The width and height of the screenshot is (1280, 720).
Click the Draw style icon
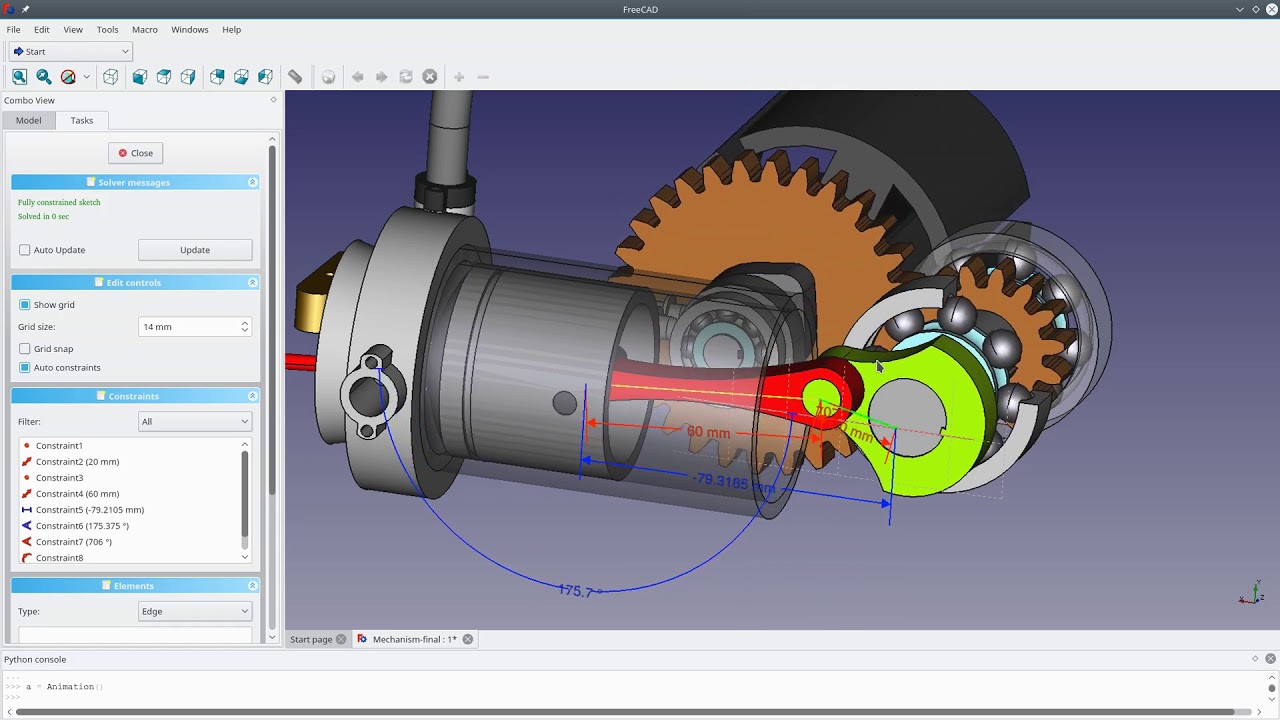click(x=68, y=77)
